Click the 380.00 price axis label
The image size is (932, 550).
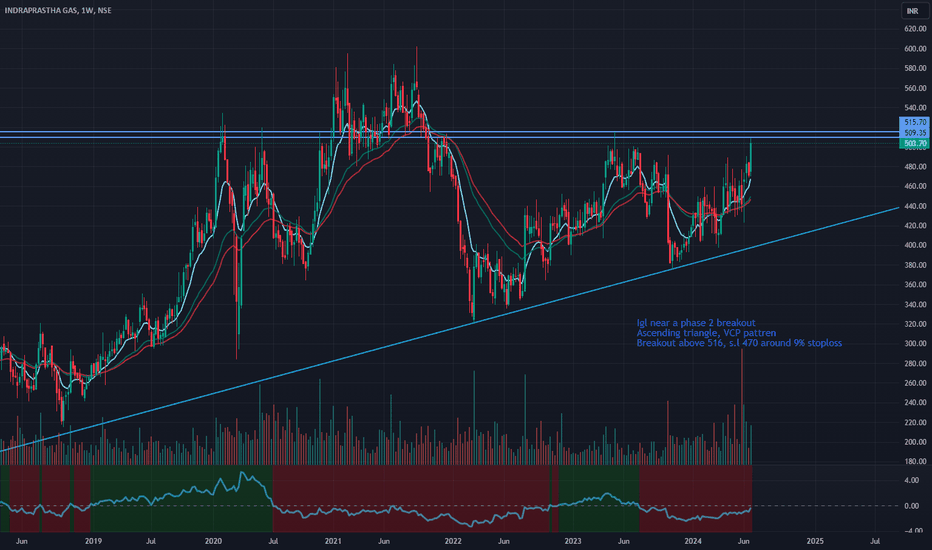point(915,265)
